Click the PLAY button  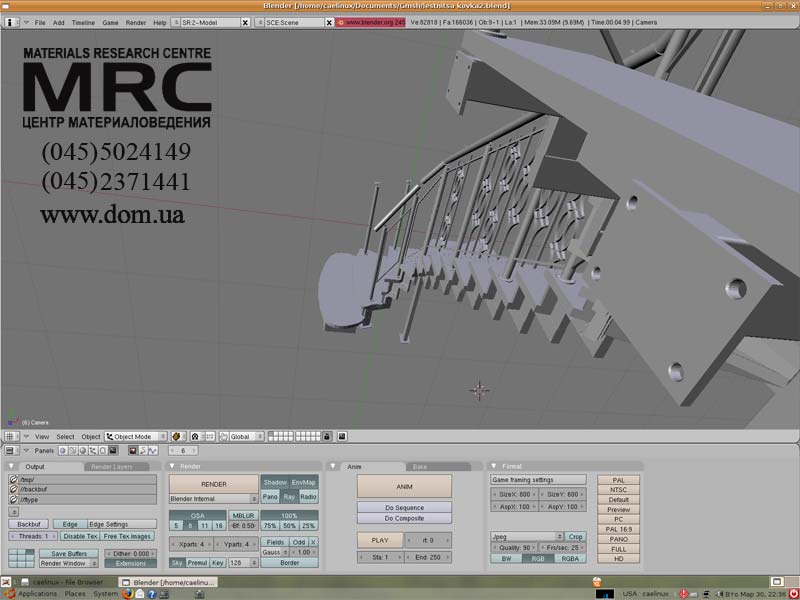[380, 540]
